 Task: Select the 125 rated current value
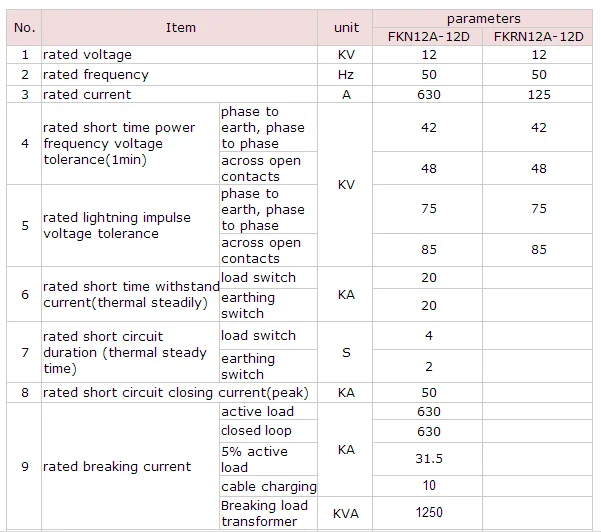tap(539, 95)
